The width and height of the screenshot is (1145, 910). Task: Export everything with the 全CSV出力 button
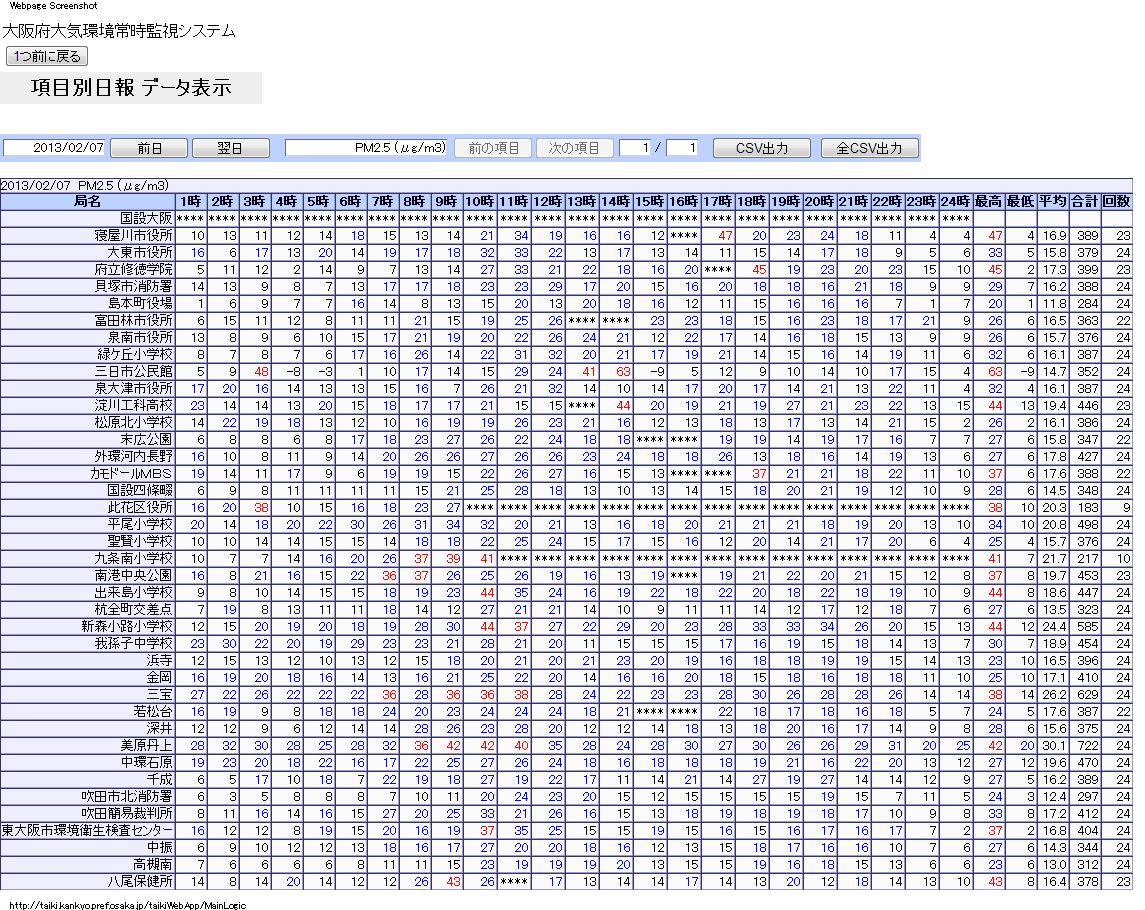tap(869, 148)
